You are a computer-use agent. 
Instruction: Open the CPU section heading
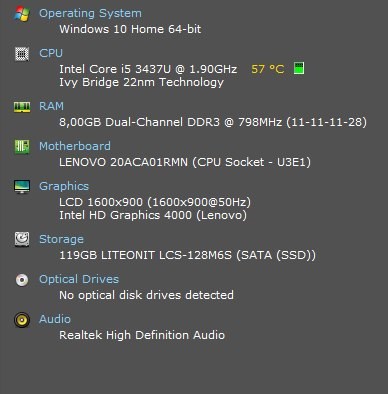(51, 53)
